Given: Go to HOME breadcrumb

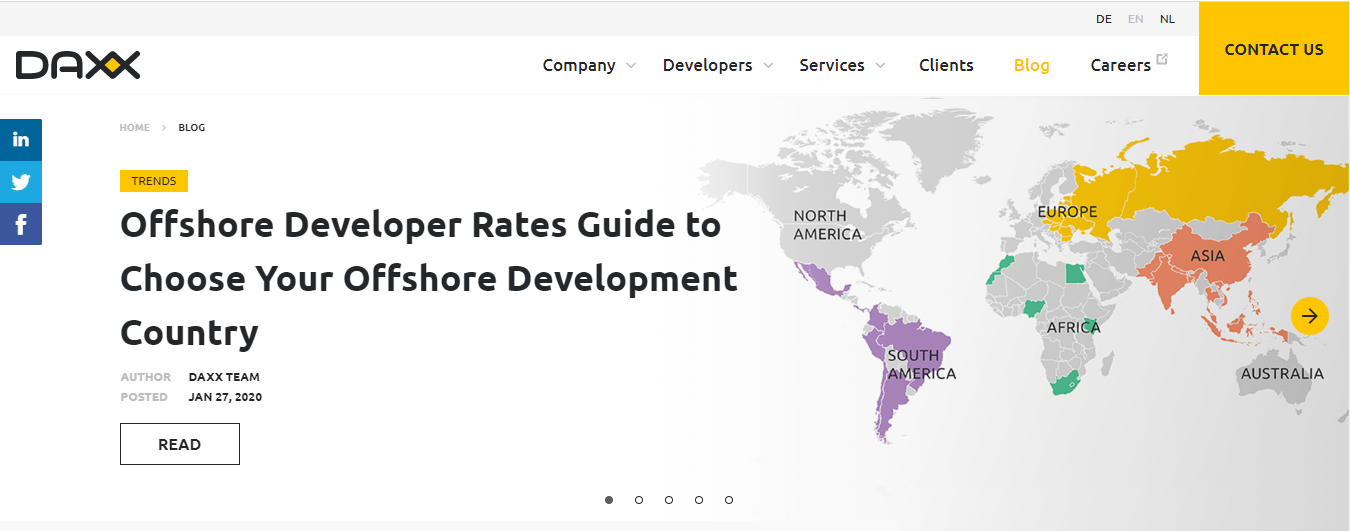Looking at the screenshot, I should [134, 128].
